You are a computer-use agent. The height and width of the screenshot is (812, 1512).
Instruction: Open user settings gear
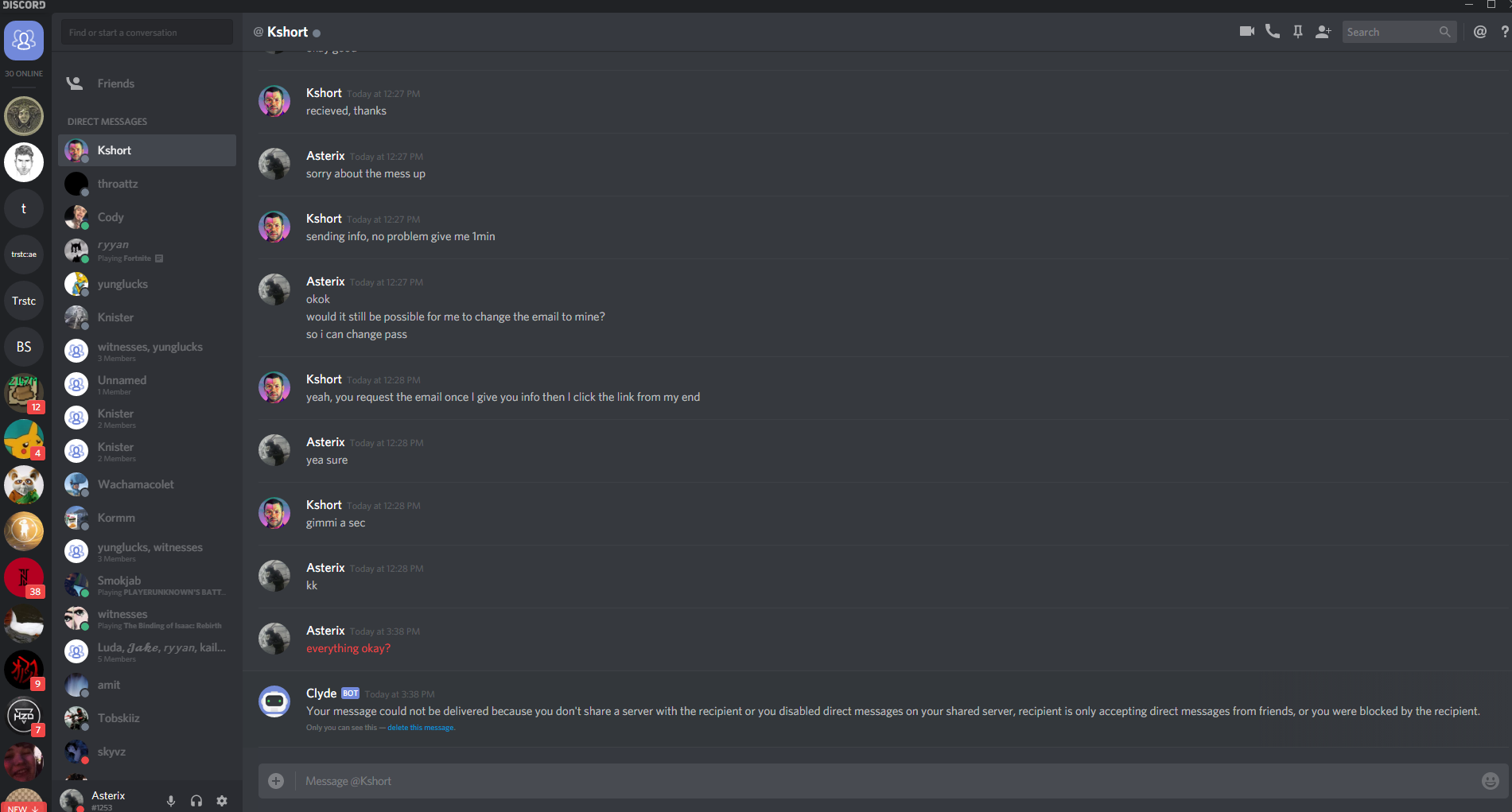click(x=222, y=801)
